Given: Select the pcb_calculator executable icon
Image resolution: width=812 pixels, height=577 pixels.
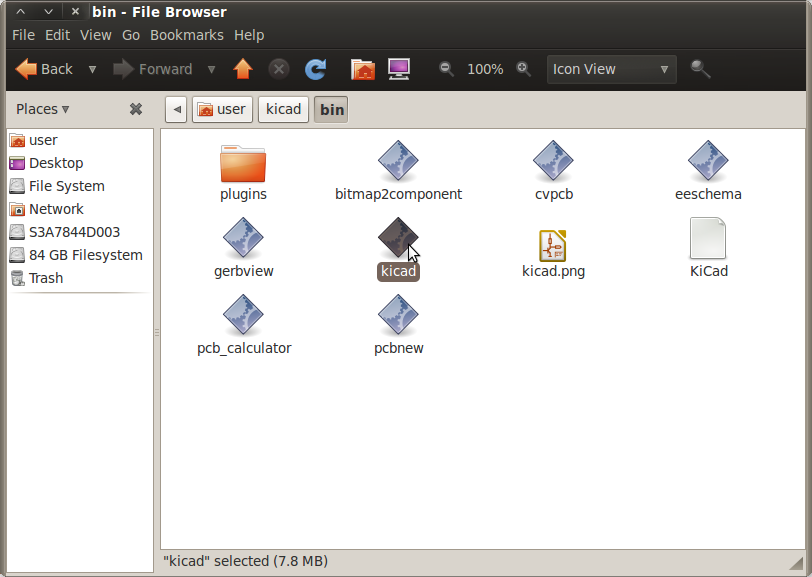Looking at the screenshot, I should 243,315.
